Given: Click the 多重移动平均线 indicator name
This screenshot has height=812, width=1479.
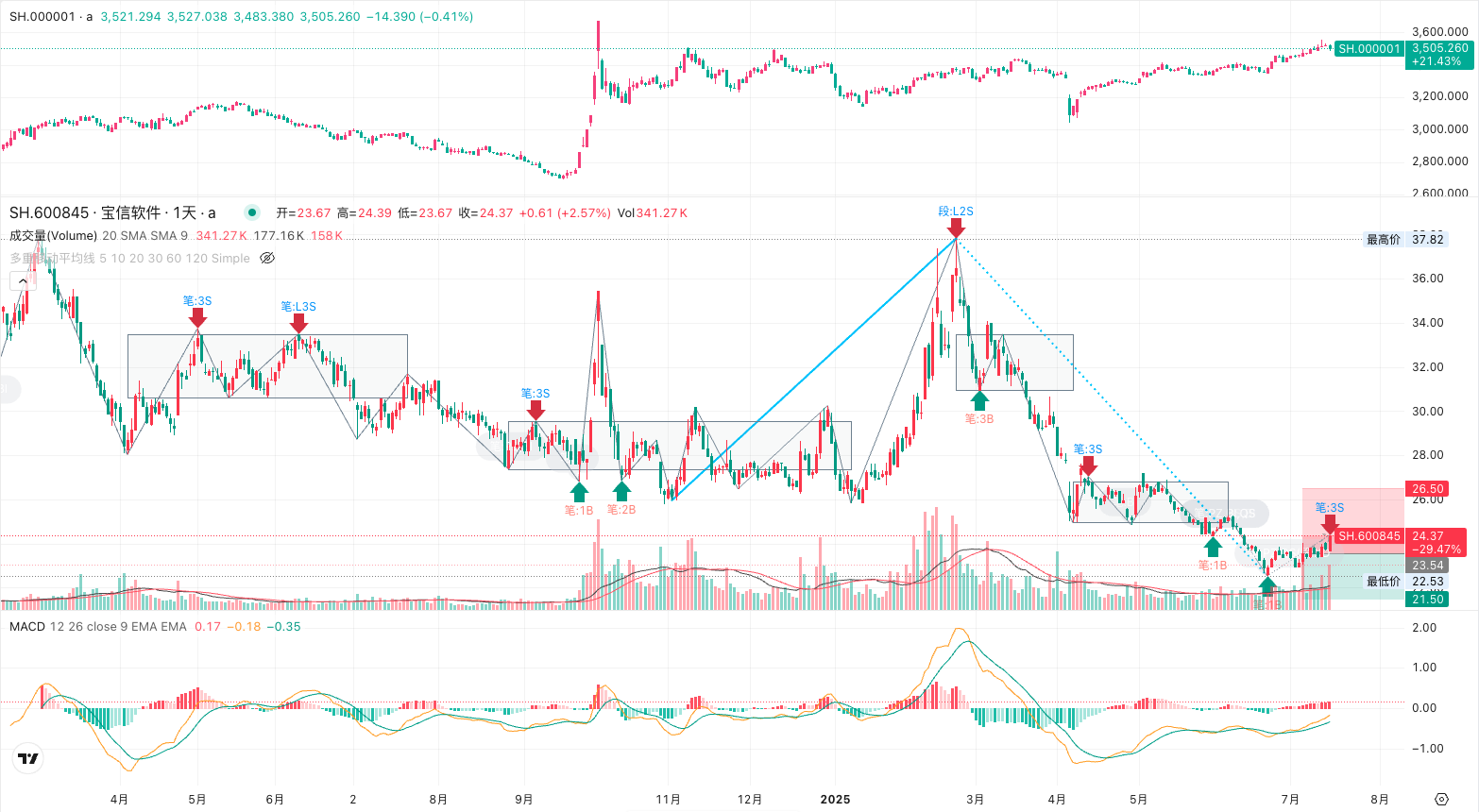Looking at the screenshot, I should (53, 258).
